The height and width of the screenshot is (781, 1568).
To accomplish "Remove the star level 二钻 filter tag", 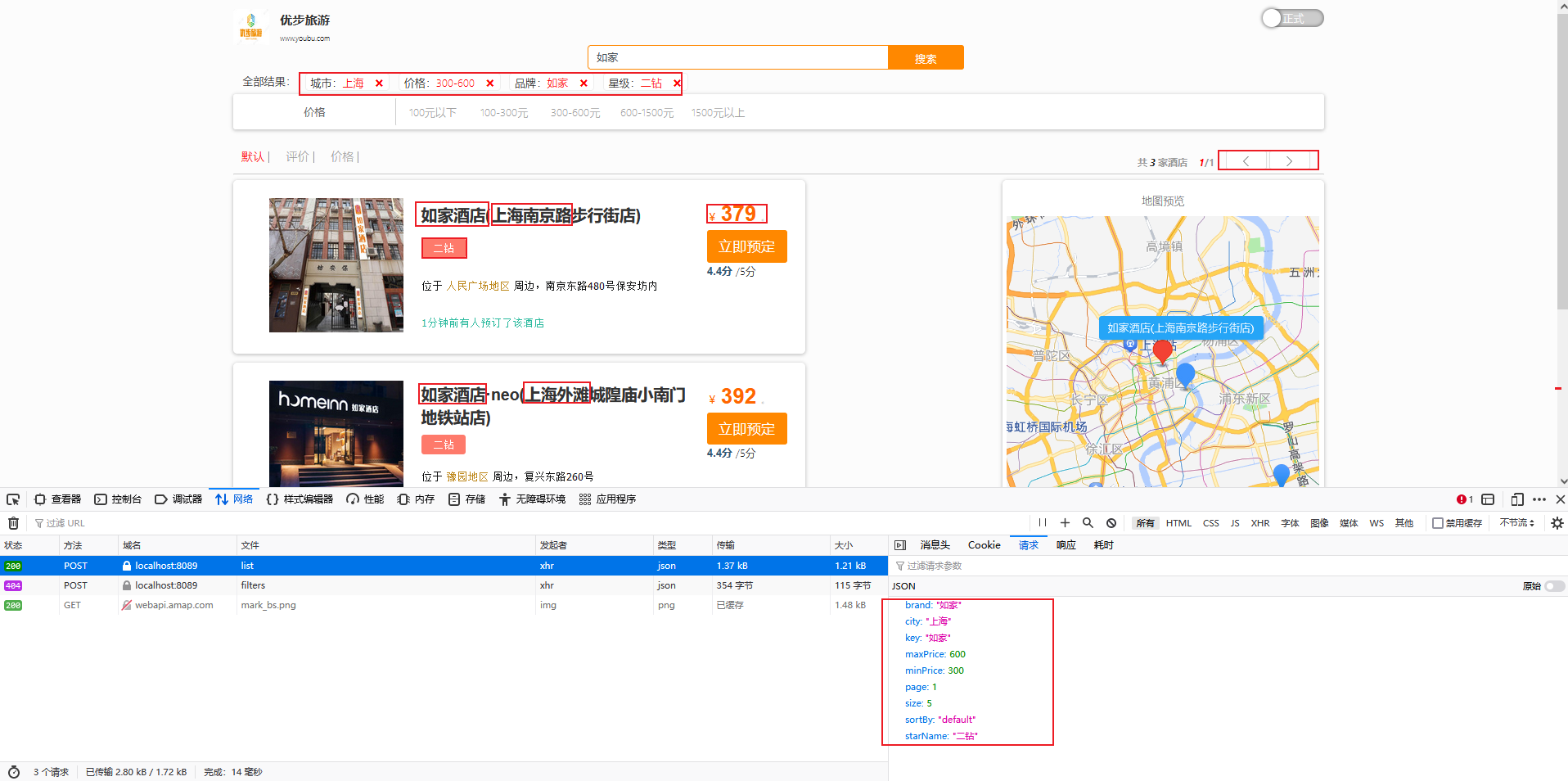I will (677, 84).
